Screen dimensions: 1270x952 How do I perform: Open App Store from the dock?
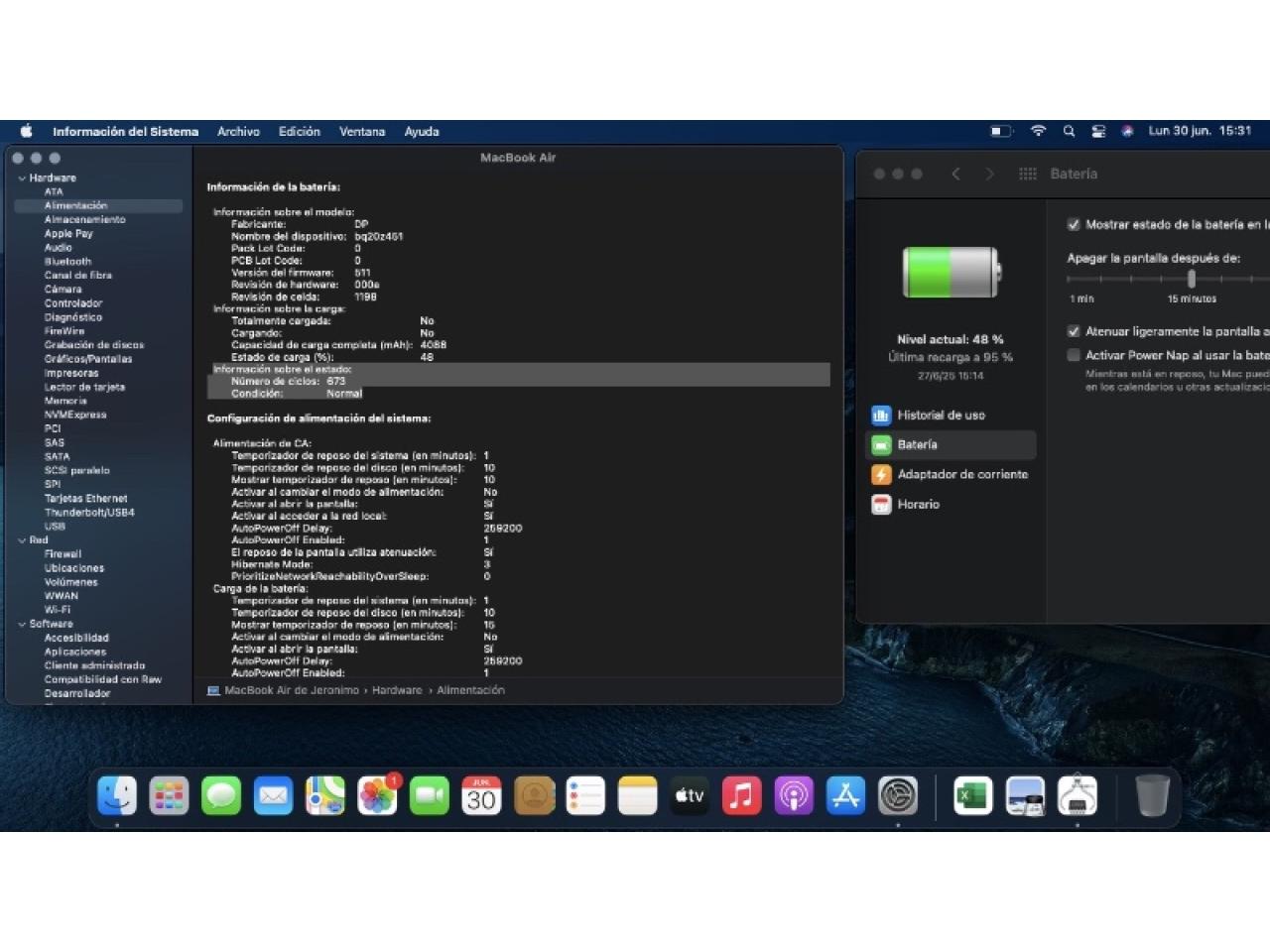[x=846, y=795]
